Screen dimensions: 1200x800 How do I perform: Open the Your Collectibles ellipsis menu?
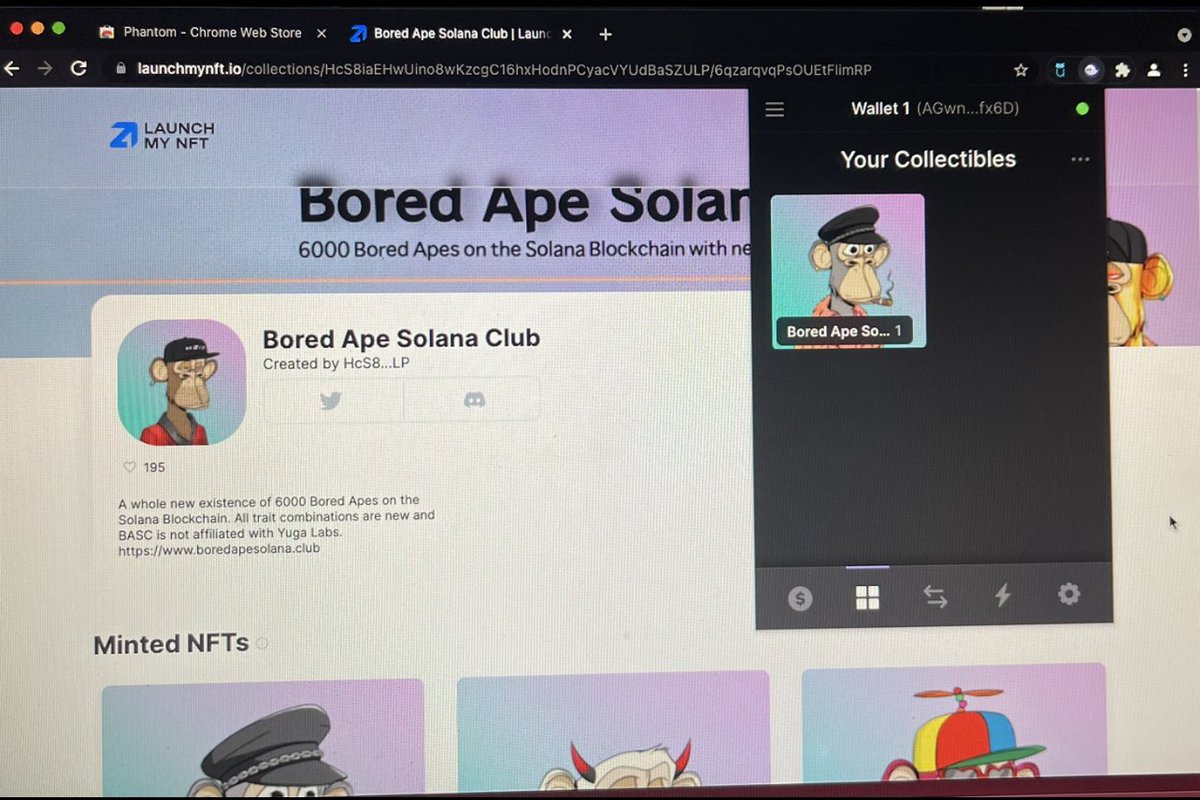[x=1079, y=159]
